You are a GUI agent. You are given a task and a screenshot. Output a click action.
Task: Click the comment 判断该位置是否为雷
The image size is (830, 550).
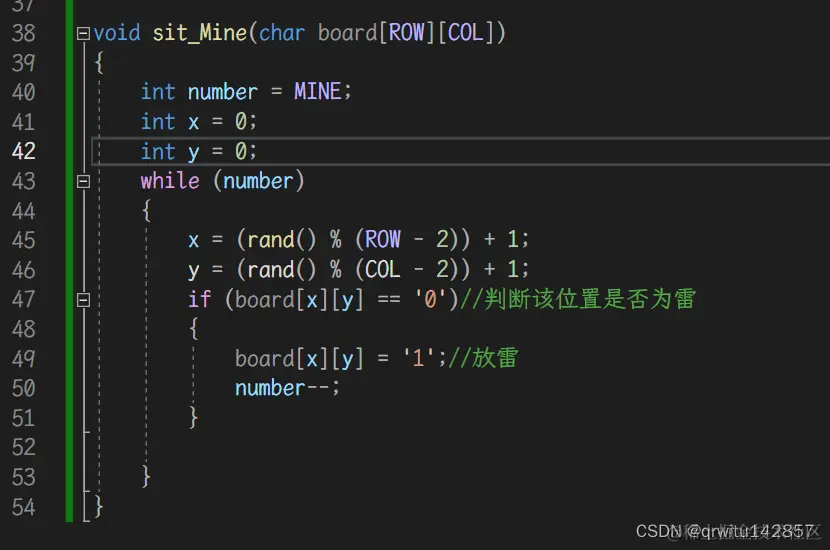point(578,299)
